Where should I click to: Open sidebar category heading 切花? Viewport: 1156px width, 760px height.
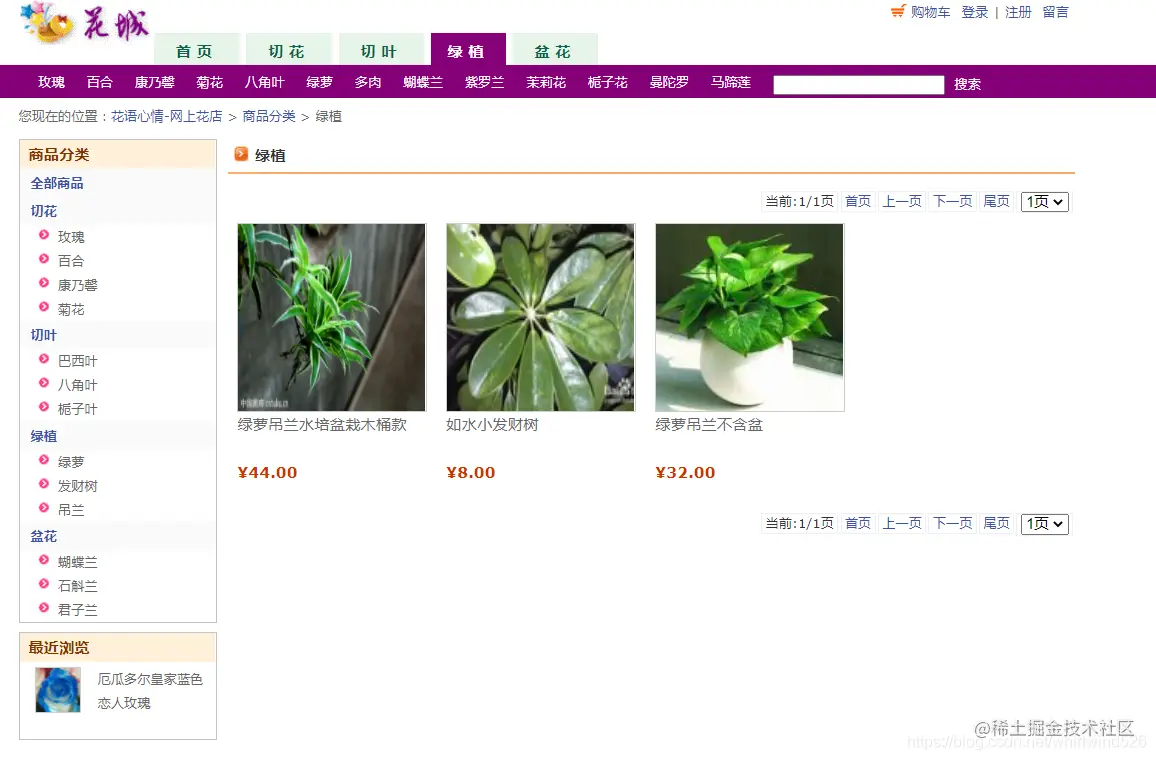pyautogui.click(x=43, y=212)
